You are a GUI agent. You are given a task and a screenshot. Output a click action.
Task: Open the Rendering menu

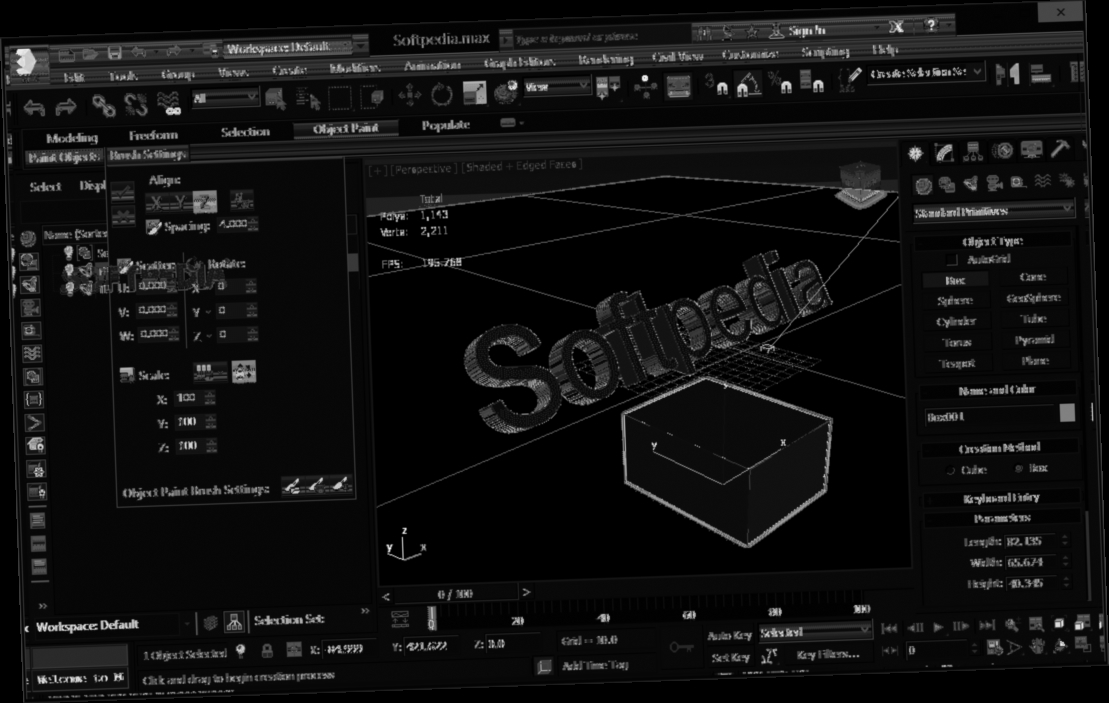[x=605, y=59]
